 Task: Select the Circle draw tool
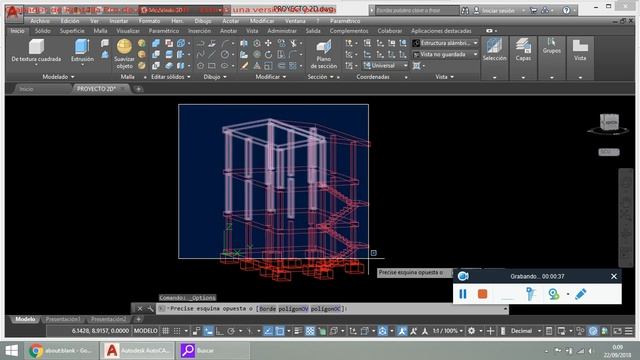coord(225,54)
